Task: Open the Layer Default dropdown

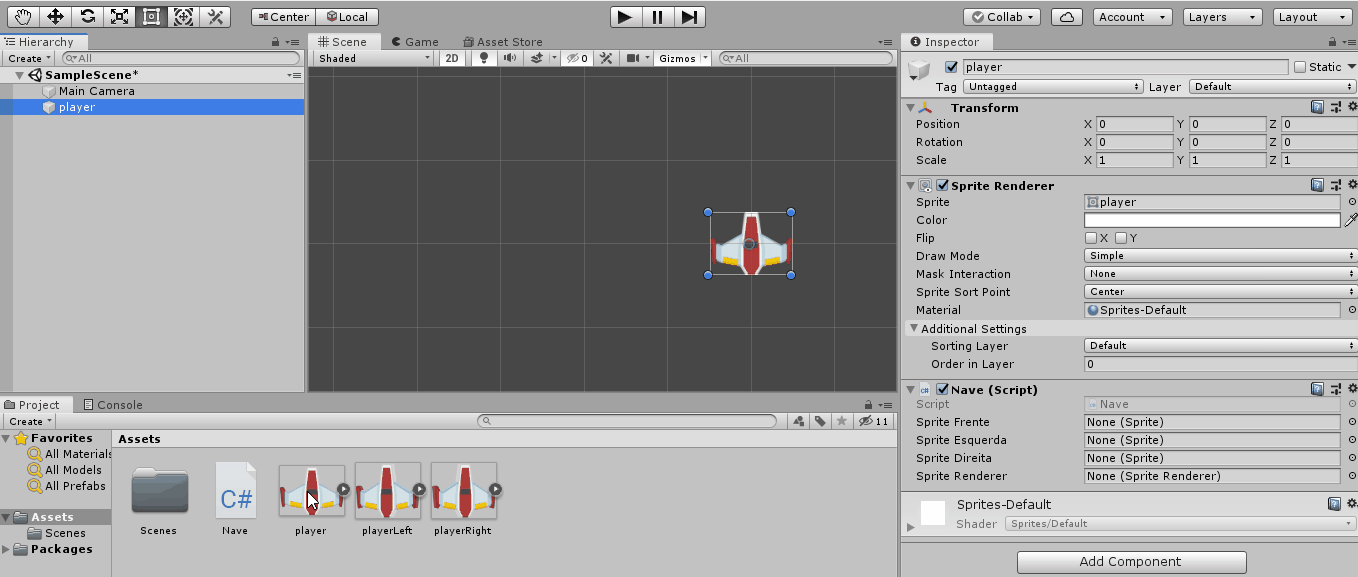Action: click(1273, 87)
